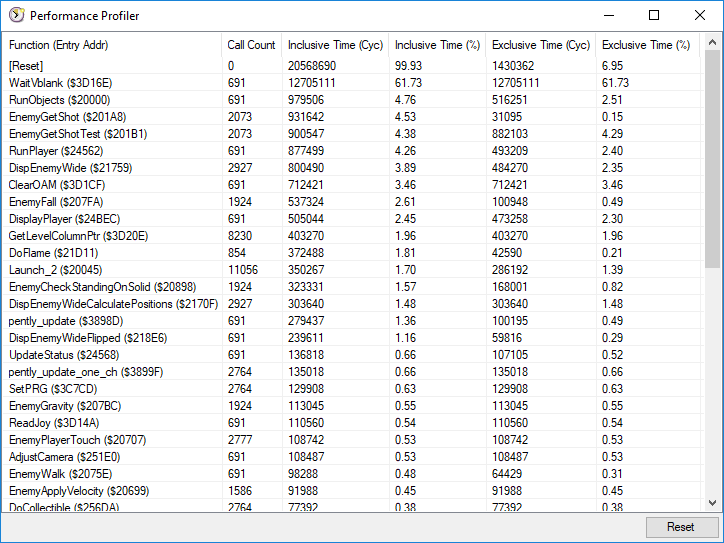Image resolution: width=724 pixels, height=543 pixels.
Task: Select the RunObjects ($20000) row
Action: (353, 100)
